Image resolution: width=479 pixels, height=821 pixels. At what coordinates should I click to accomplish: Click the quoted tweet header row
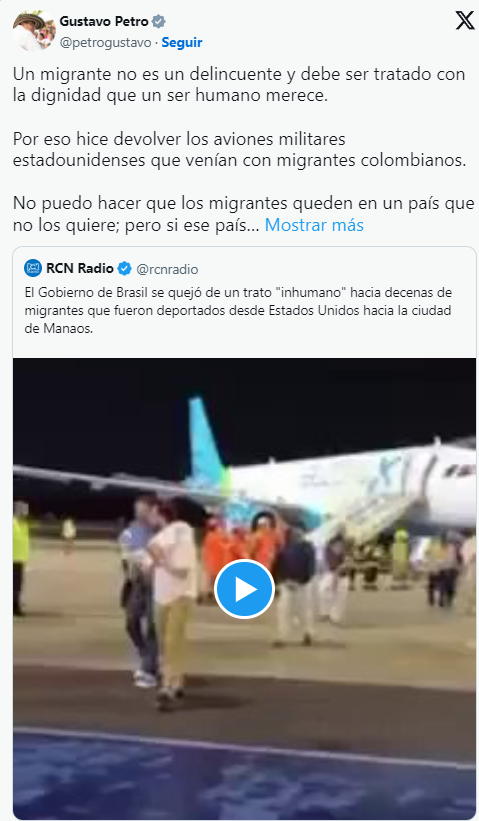(112, 269)
